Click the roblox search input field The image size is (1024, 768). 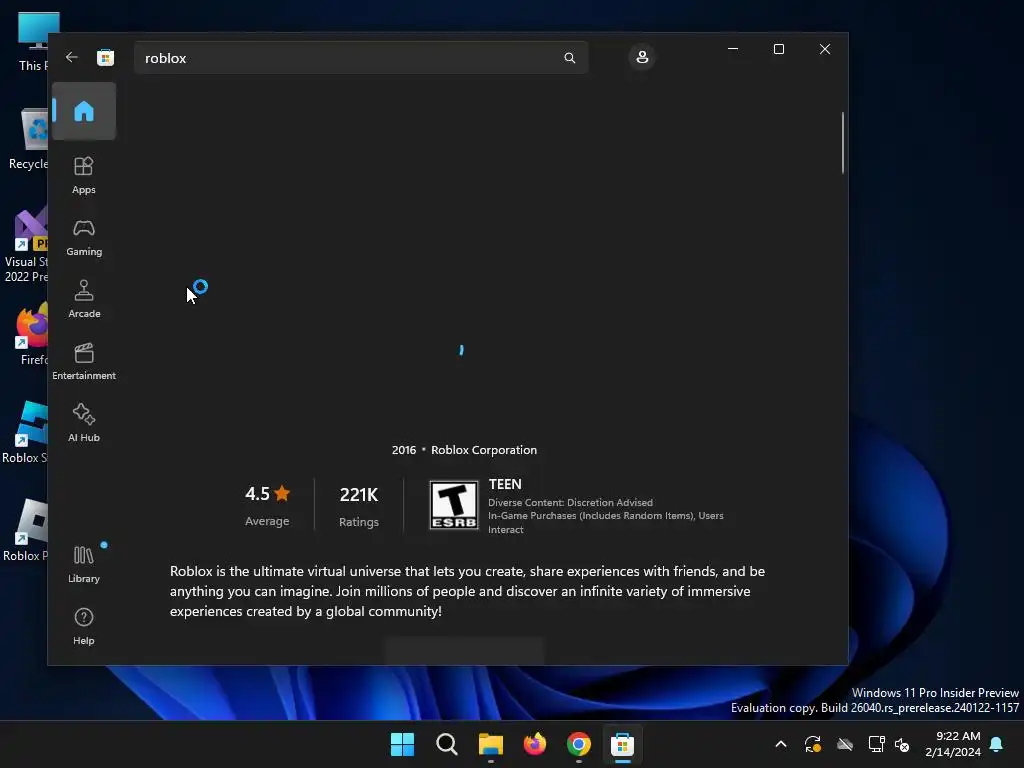[x=360, y=58]
